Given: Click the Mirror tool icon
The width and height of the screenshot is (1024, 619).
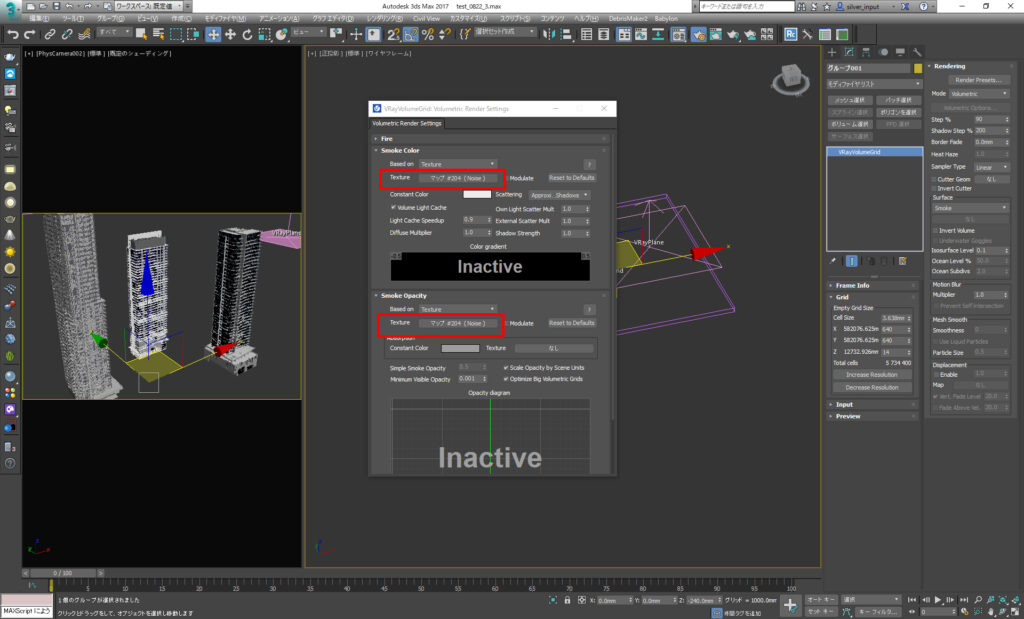Looking at the screenshot, I should pyautogui.click(x=550, y=34).
